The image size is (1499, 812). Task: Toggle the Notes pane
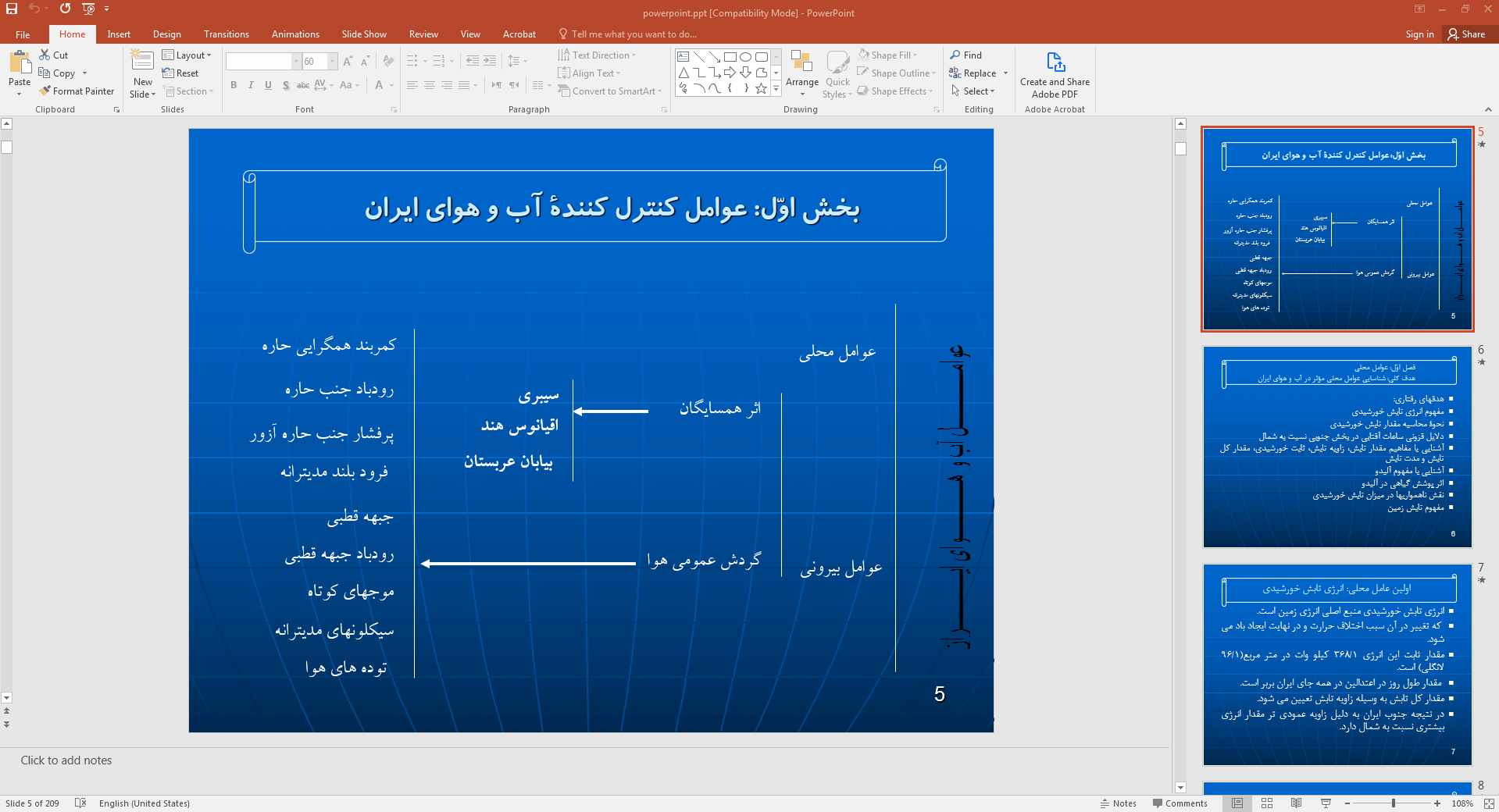(1119, 803)
